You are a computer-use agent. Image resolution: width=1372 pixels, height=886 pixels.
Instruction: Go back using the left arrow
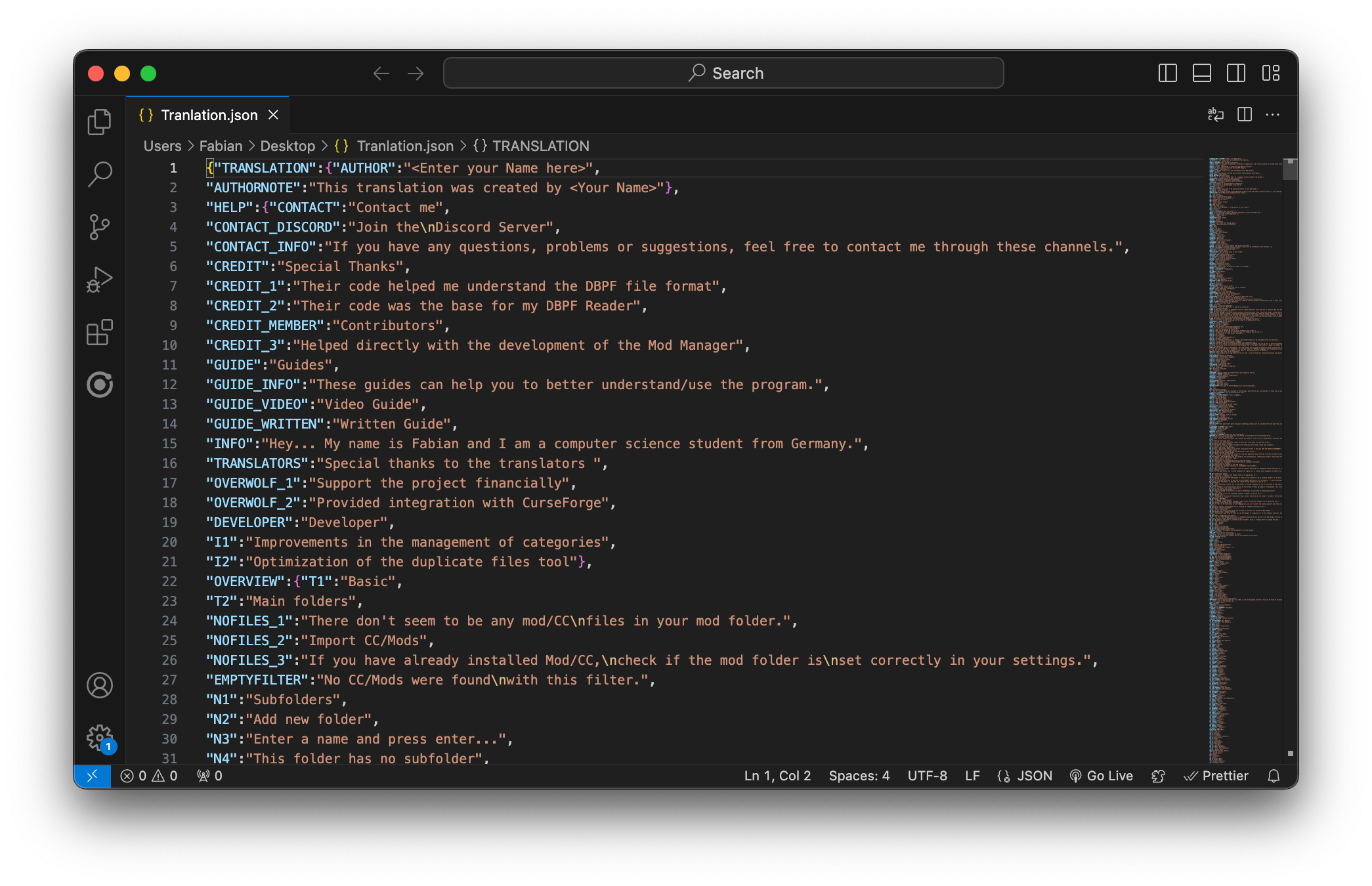click(381, 74)
